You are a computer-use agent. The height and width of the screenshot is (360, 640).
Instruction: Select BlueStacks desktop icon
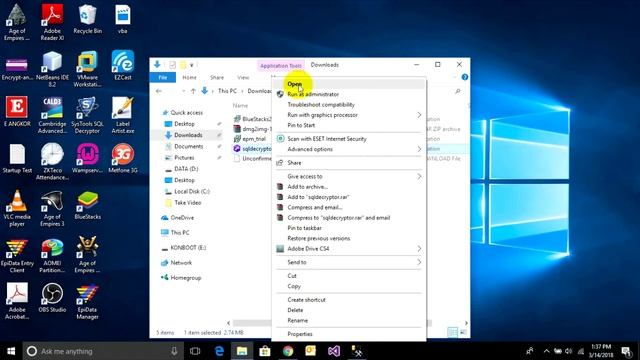(87, 205)
